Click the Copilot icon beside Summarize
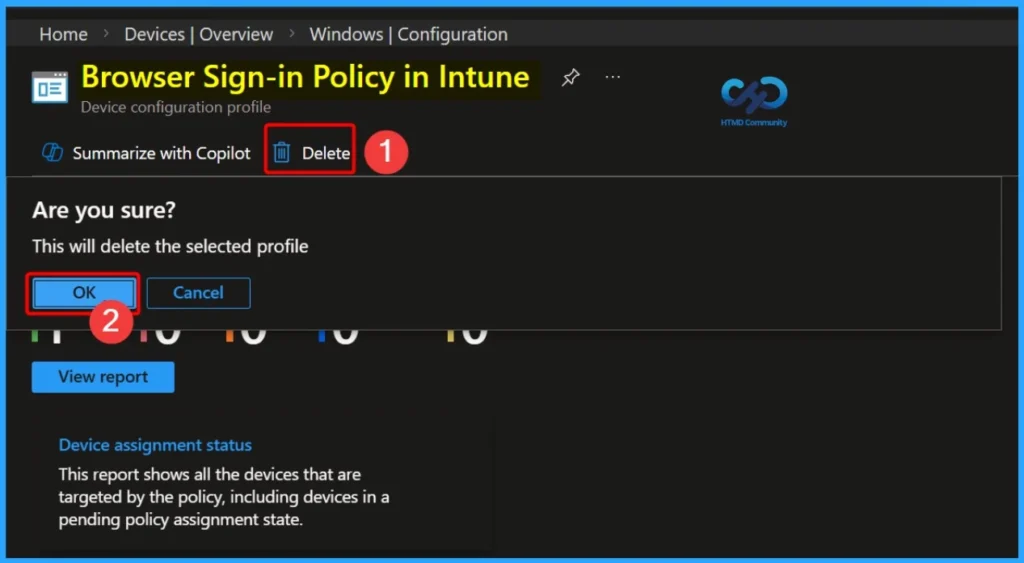1024x563 pixels. [52, 153]
